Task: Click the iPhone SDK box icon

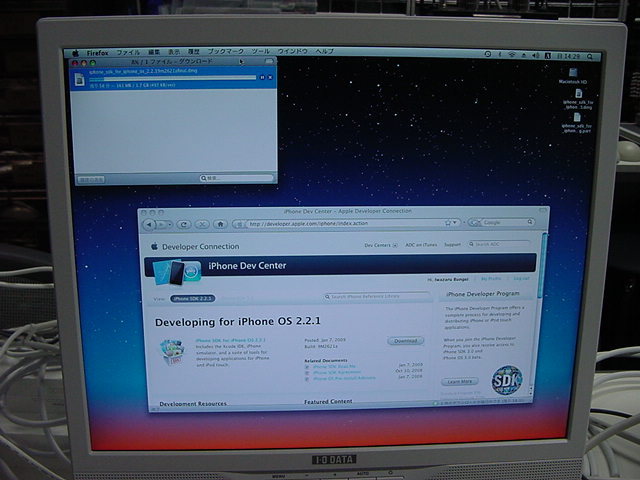Action: click(x=173, y=352)
